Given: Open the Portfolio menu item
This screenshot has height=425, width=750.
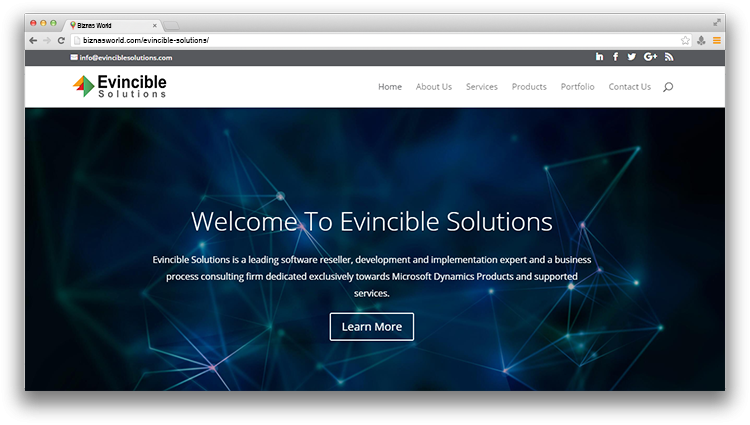Looking at the screenshot, I should pos(577,87).
